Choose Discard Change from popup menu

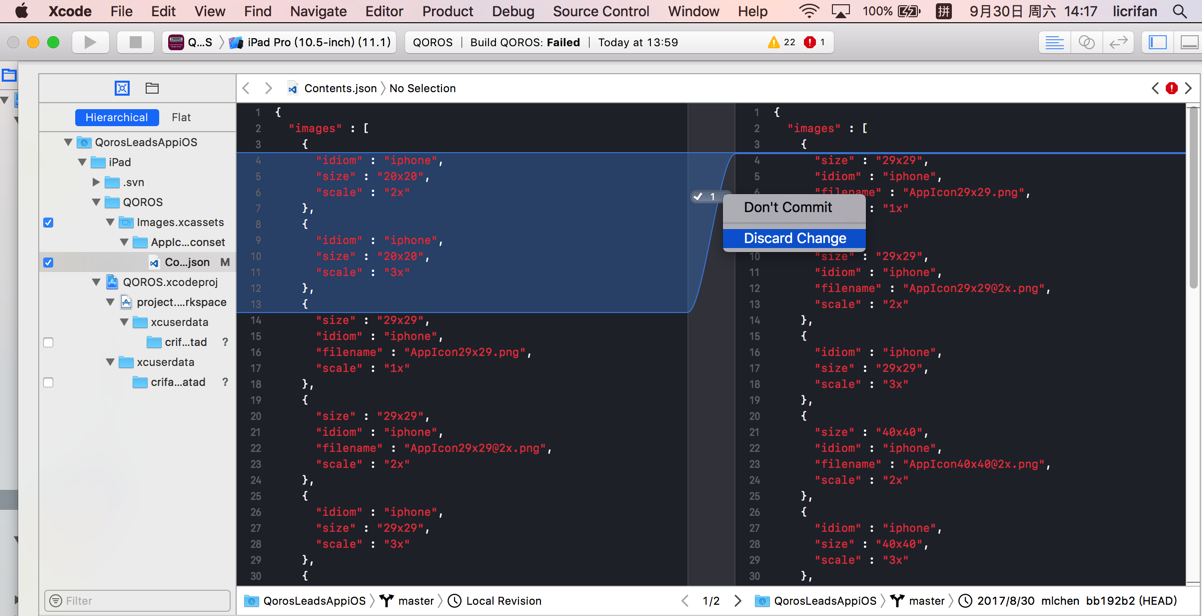[794, 238]
